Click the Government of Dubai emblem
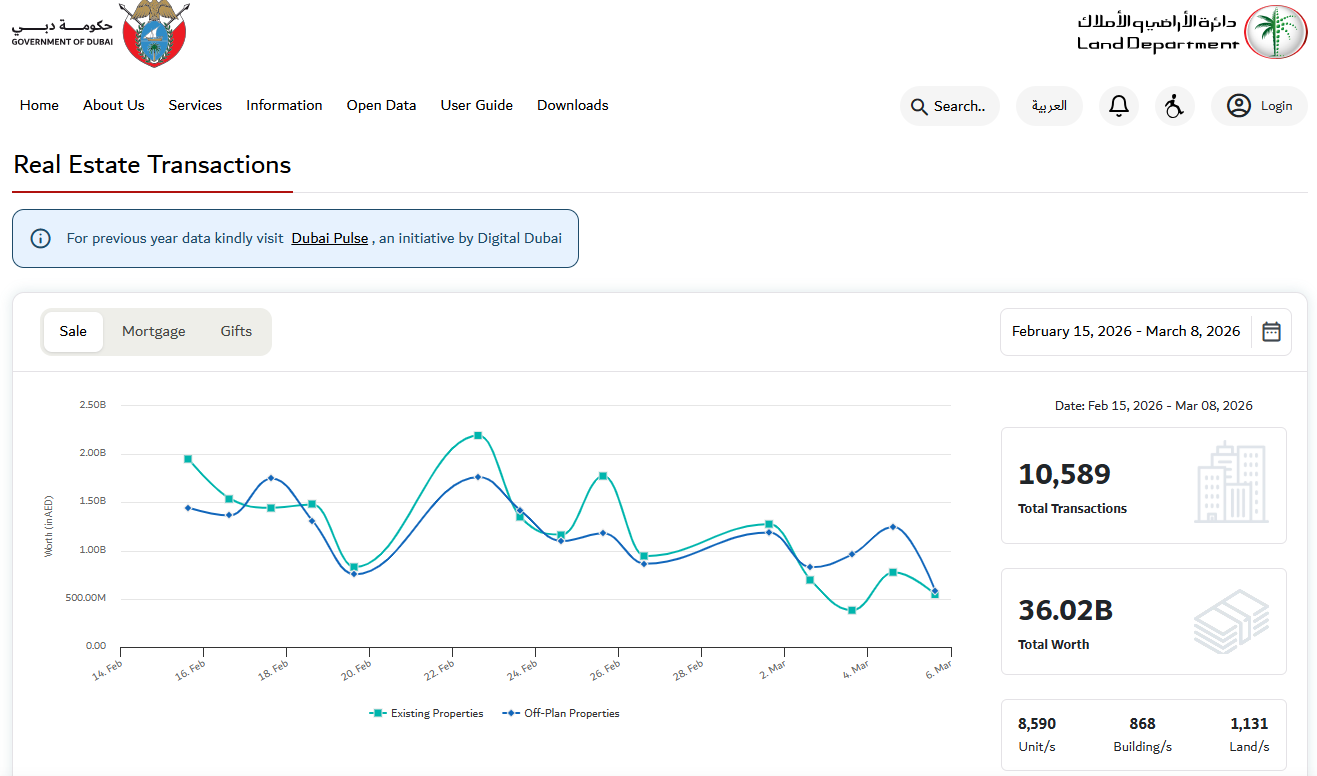 tap(153, 34)
